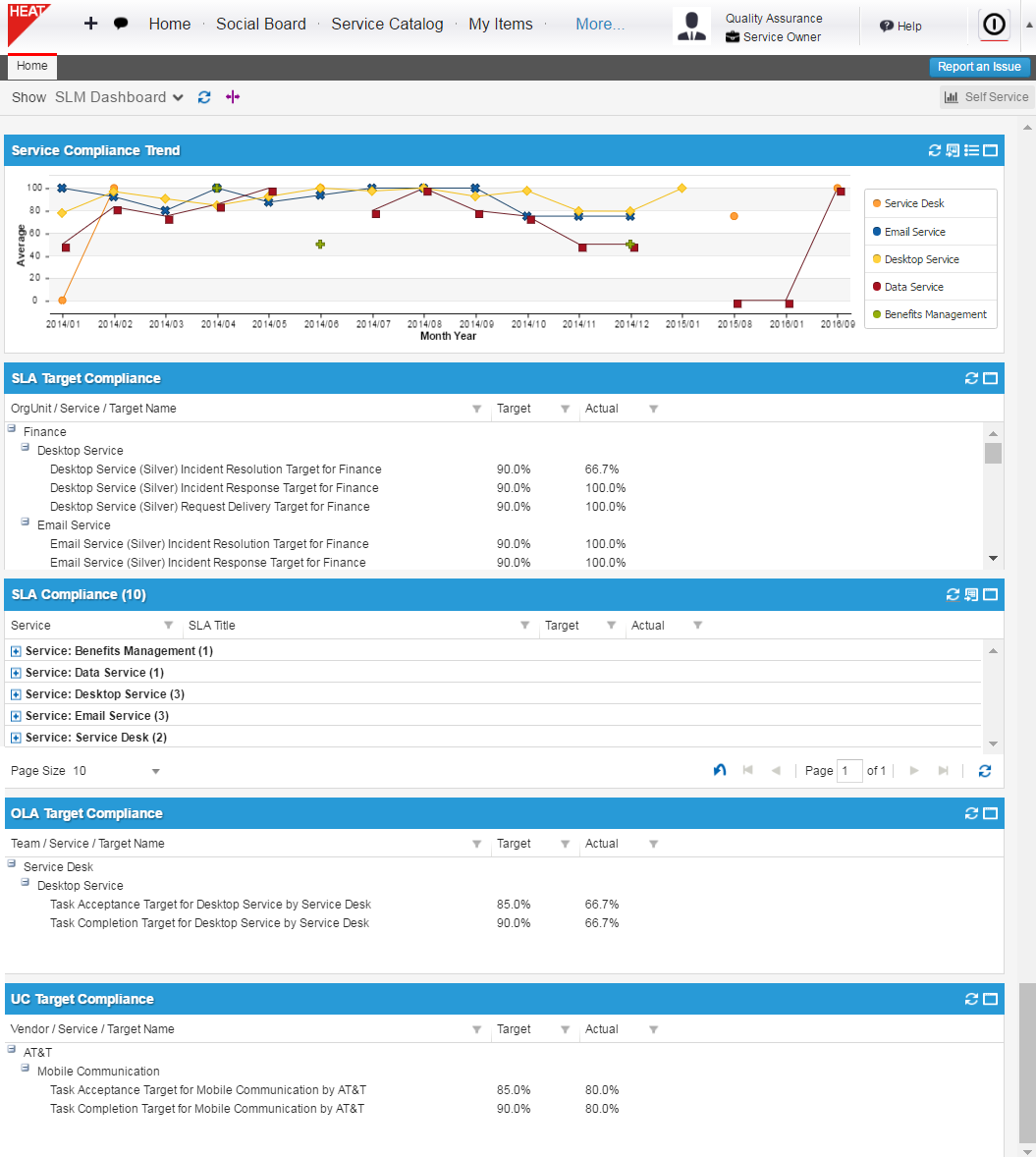The height and width of the screenshot is (1157, 1036).
Task: Toggle Benefits Management series in chart legend
Action: click(x=934, y=314)
